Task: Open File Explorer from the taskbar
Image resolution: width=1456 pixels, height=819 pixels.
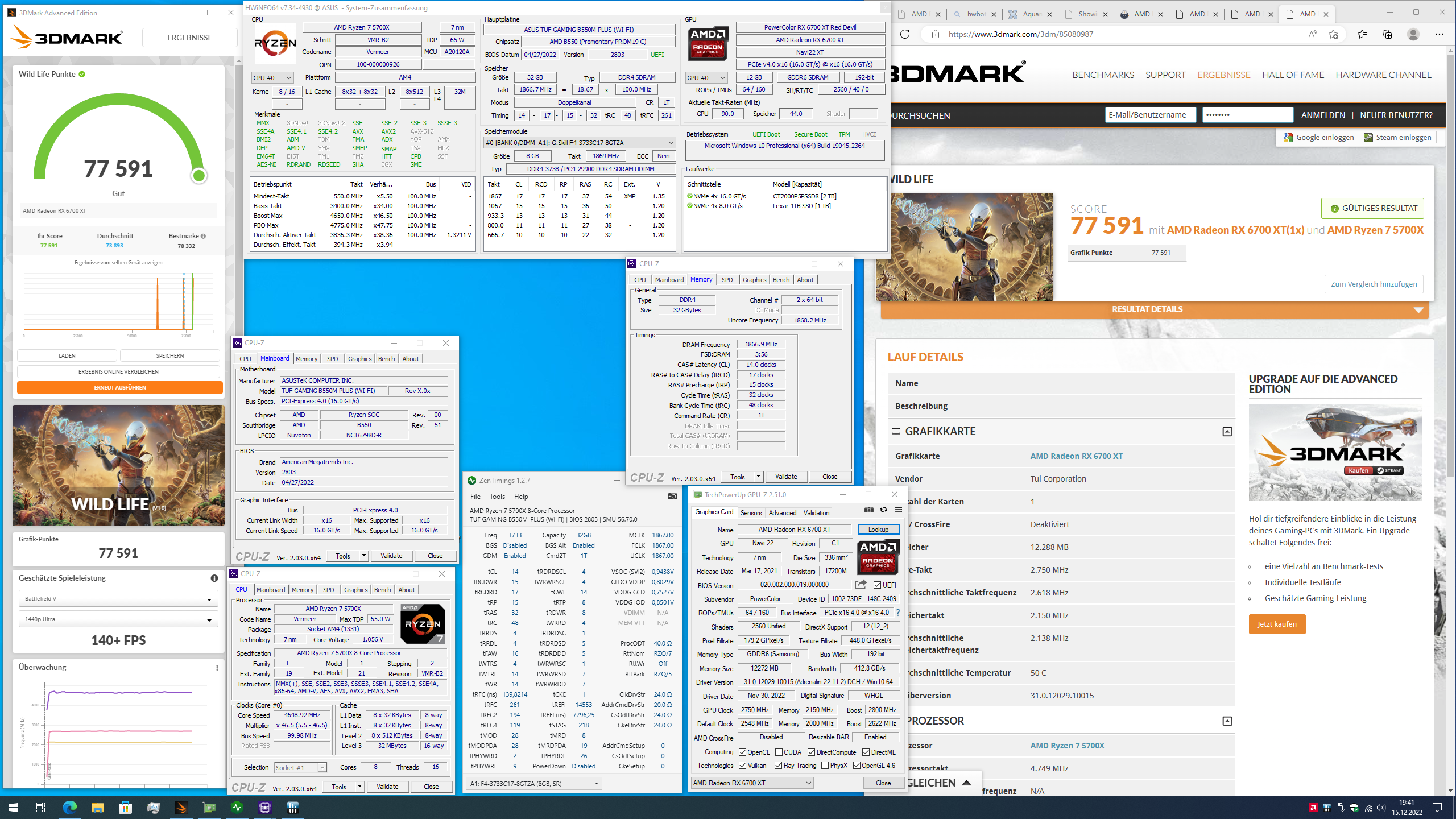Action: point(97,807)
